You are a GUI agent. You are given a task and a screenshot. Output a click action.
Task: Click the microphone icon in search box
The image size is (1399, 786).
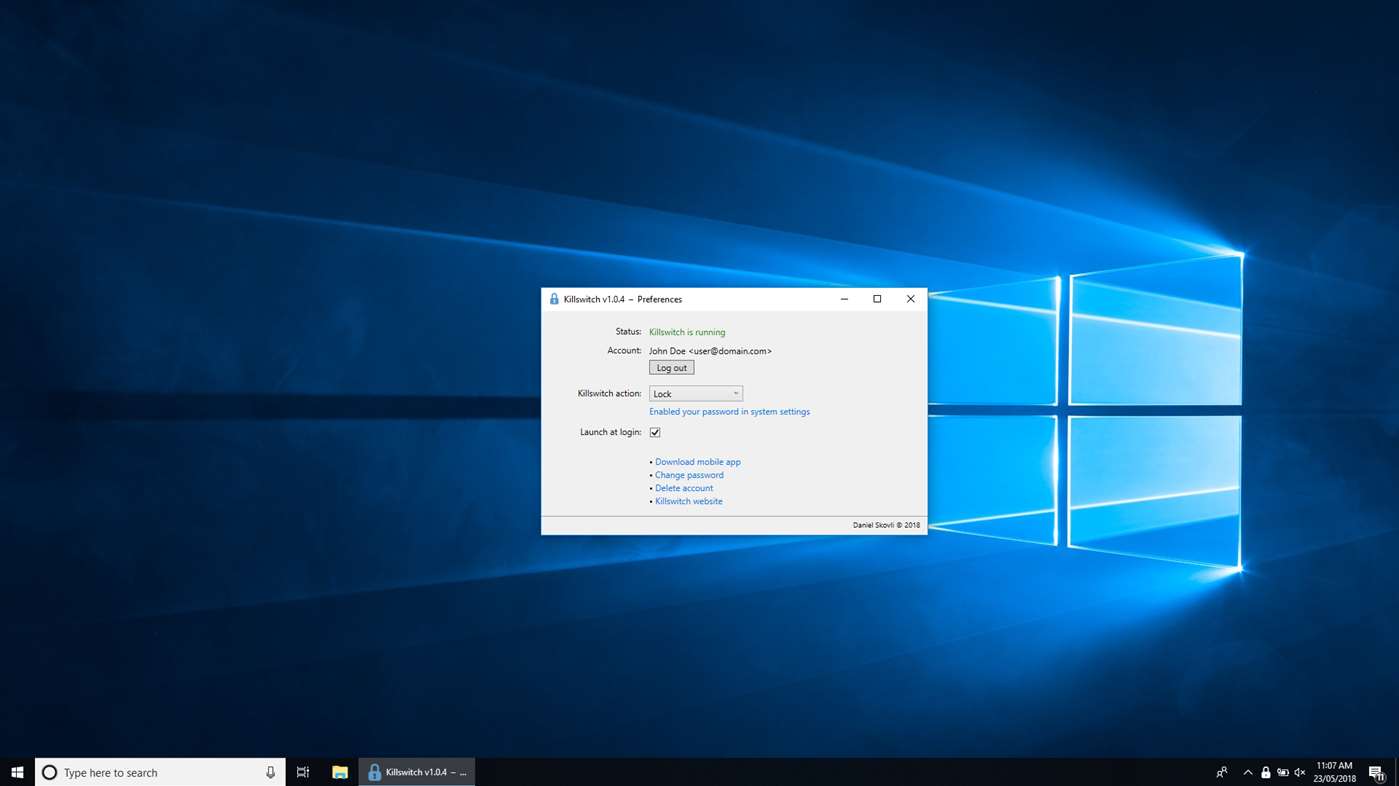(x=270, y=773)
